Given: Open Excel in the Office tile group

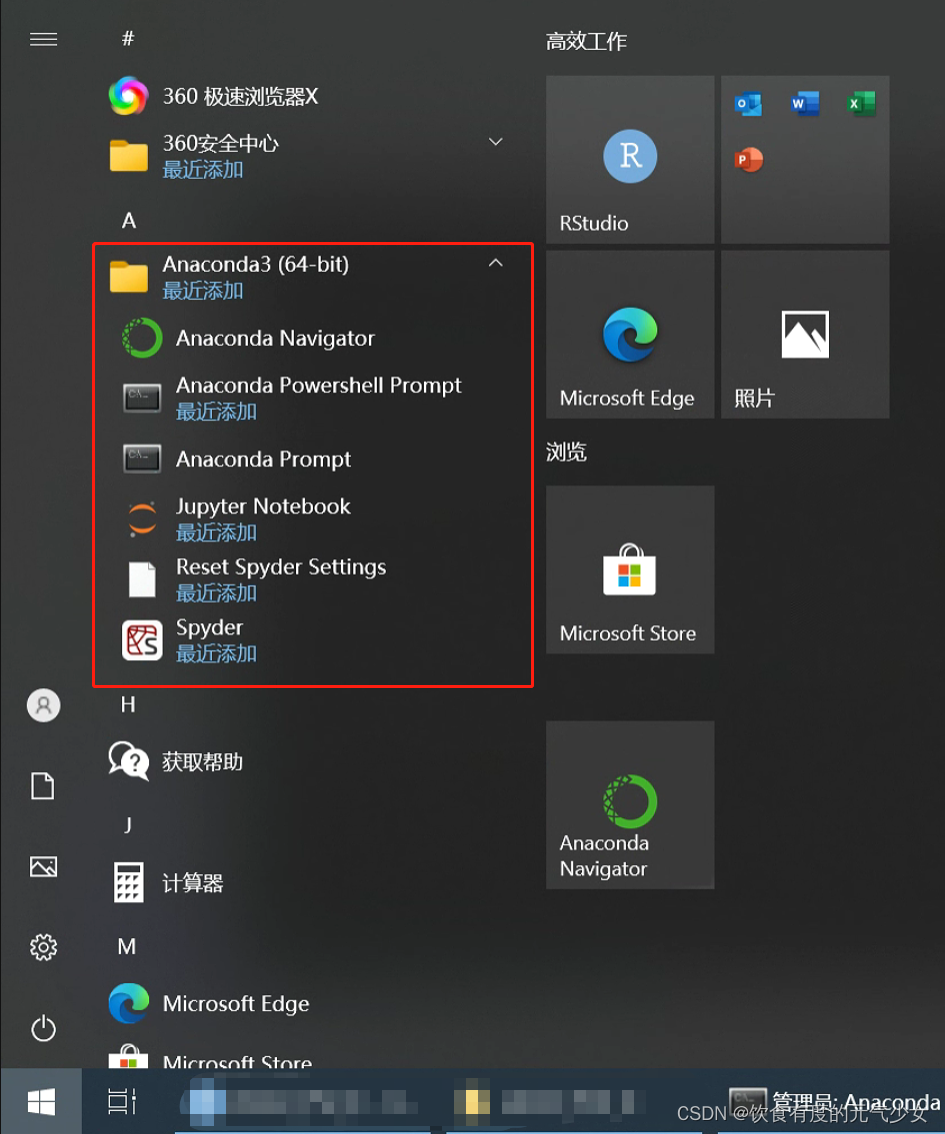Looking at the screenshot, I should tap(861, 103).
